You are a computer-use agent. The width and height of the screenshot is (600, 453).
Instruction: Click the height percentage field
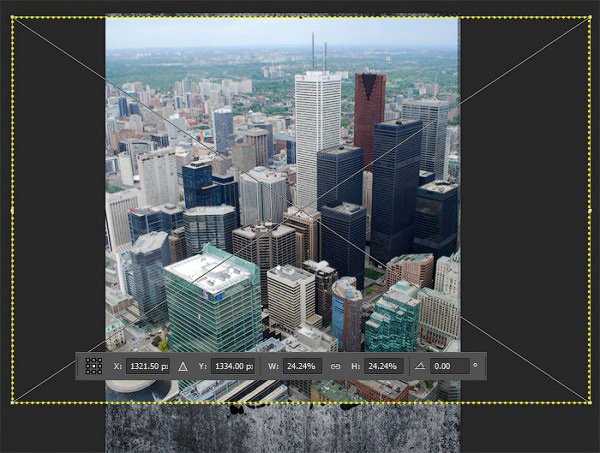(383, 366)
